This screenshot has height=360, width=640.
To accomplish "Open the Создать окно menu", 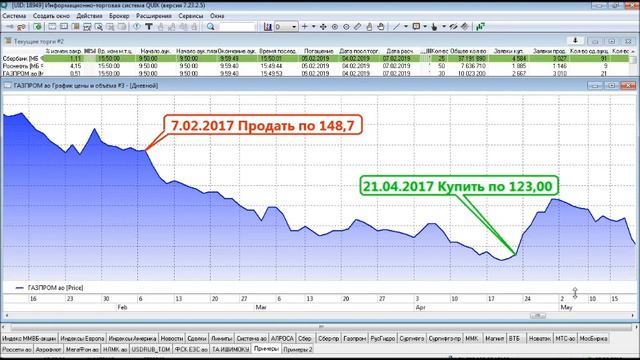I will coord(51,16).
